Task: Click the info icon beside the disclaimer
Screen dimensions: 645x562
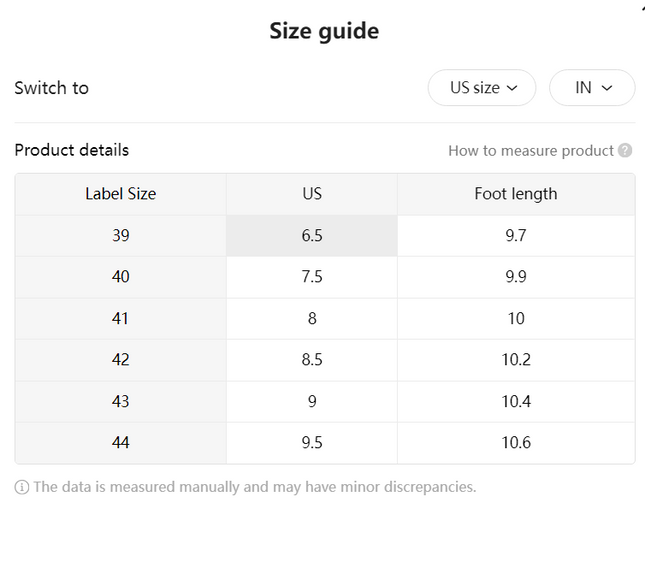Action: click(x=22, y=487)
